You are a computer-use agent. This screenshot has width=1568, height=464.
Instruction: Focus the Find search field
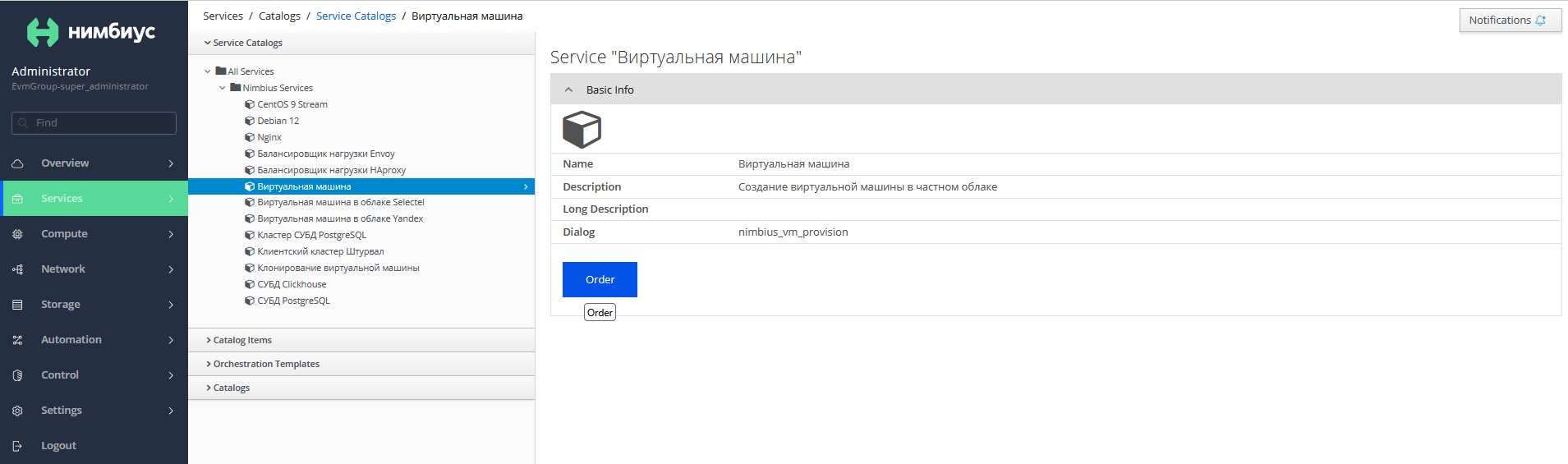94,123
